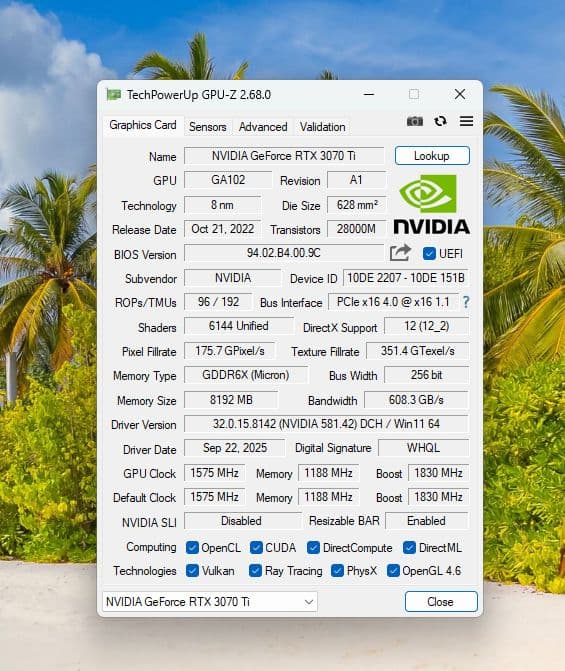Screen dimensions: 565x671
Task: Click Default Clock value 1575 MHz
Action: point(215,497)
